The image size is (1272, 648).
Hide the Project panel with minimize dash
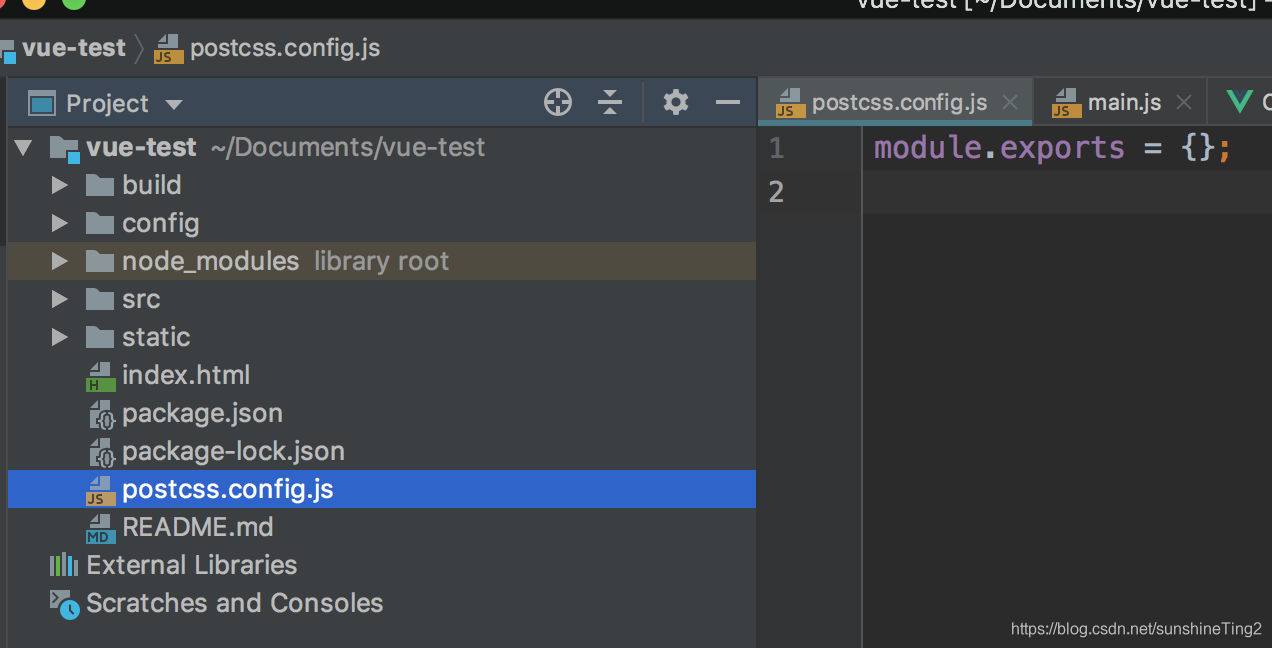728,102
